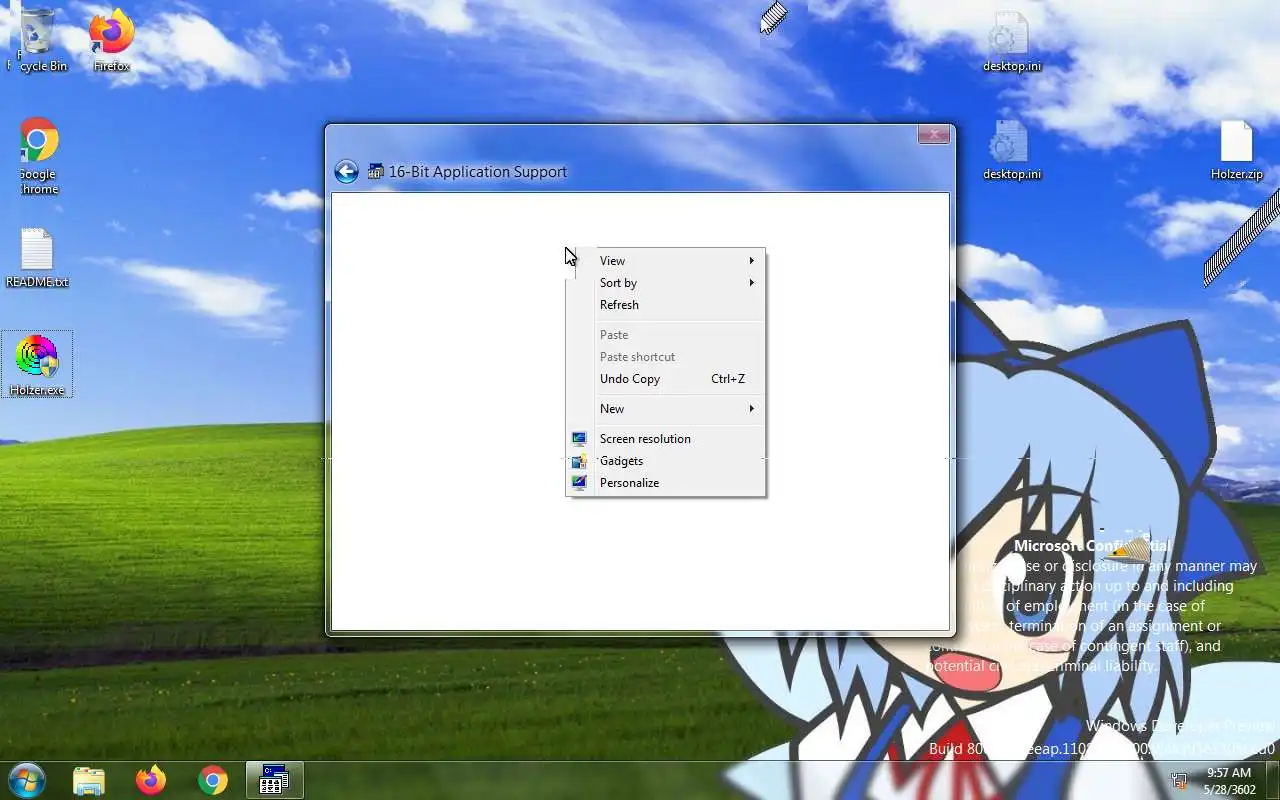Click the Personalize menu icon

(x=579, y=483)
